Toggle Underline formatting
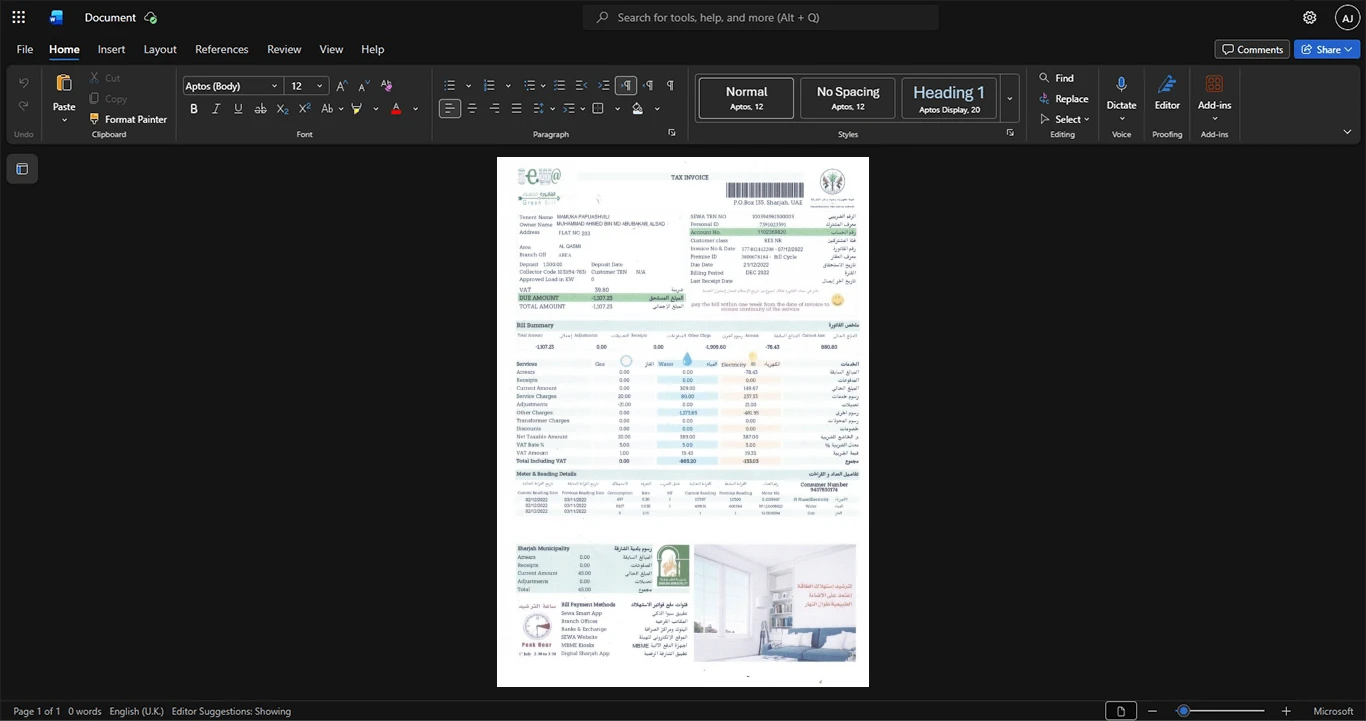 coord(238,108)
